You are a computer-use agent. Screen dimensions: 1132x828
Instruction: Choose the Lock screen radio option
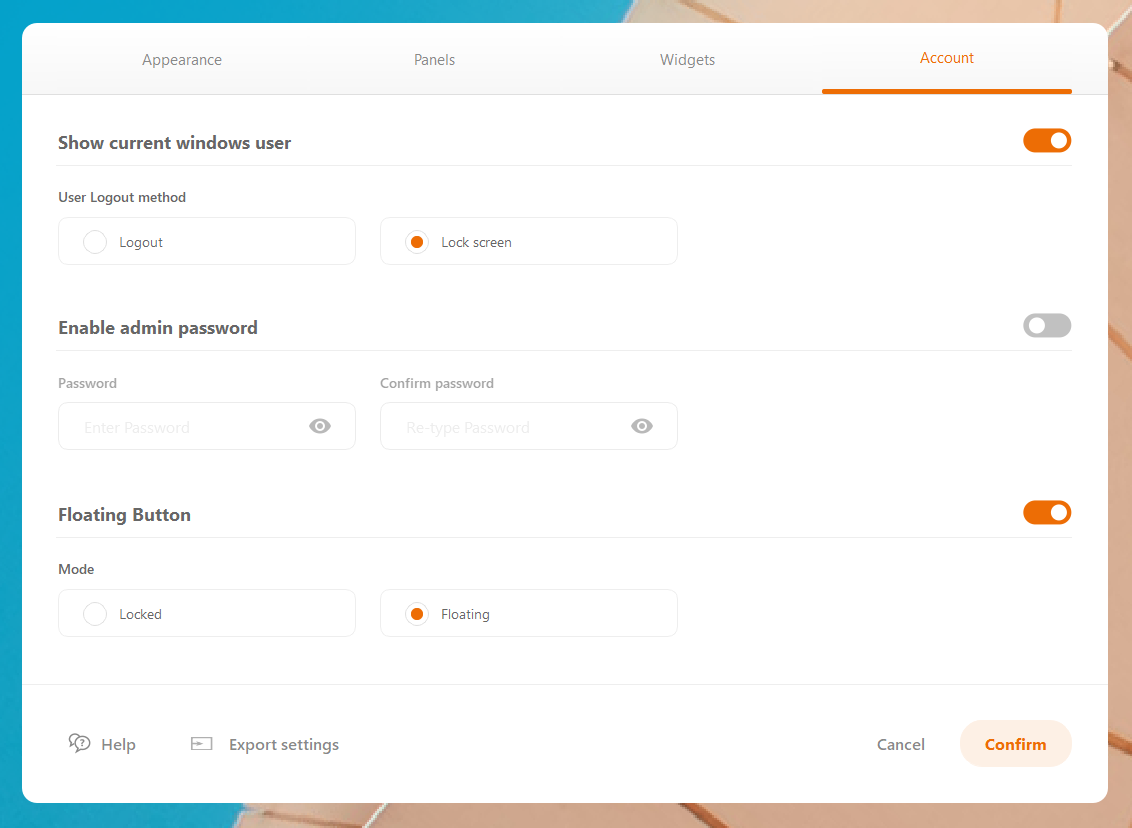[x=417, y=242]
